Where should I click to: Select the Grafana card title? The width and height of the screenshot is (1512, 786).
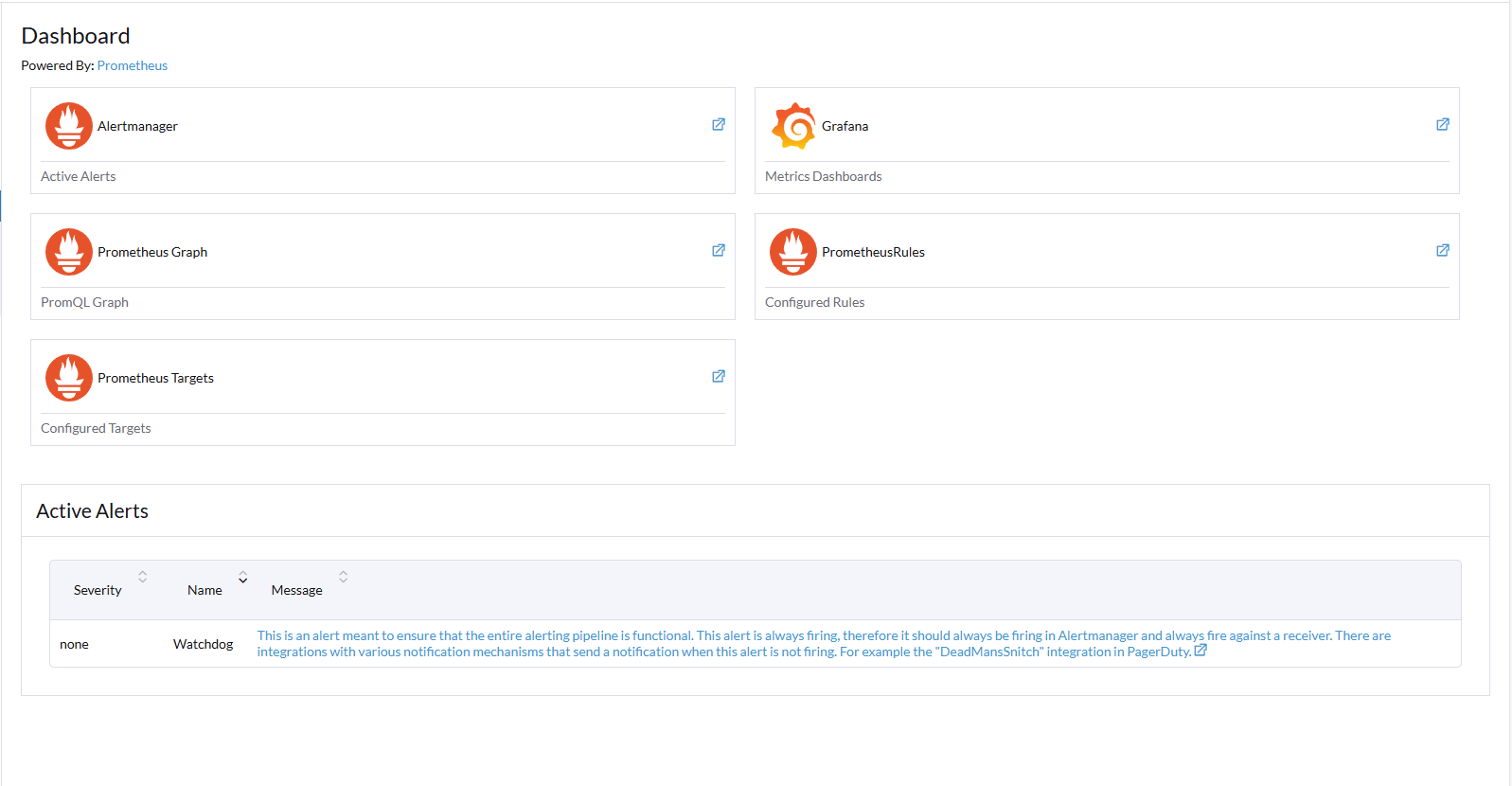pos(845,126)
